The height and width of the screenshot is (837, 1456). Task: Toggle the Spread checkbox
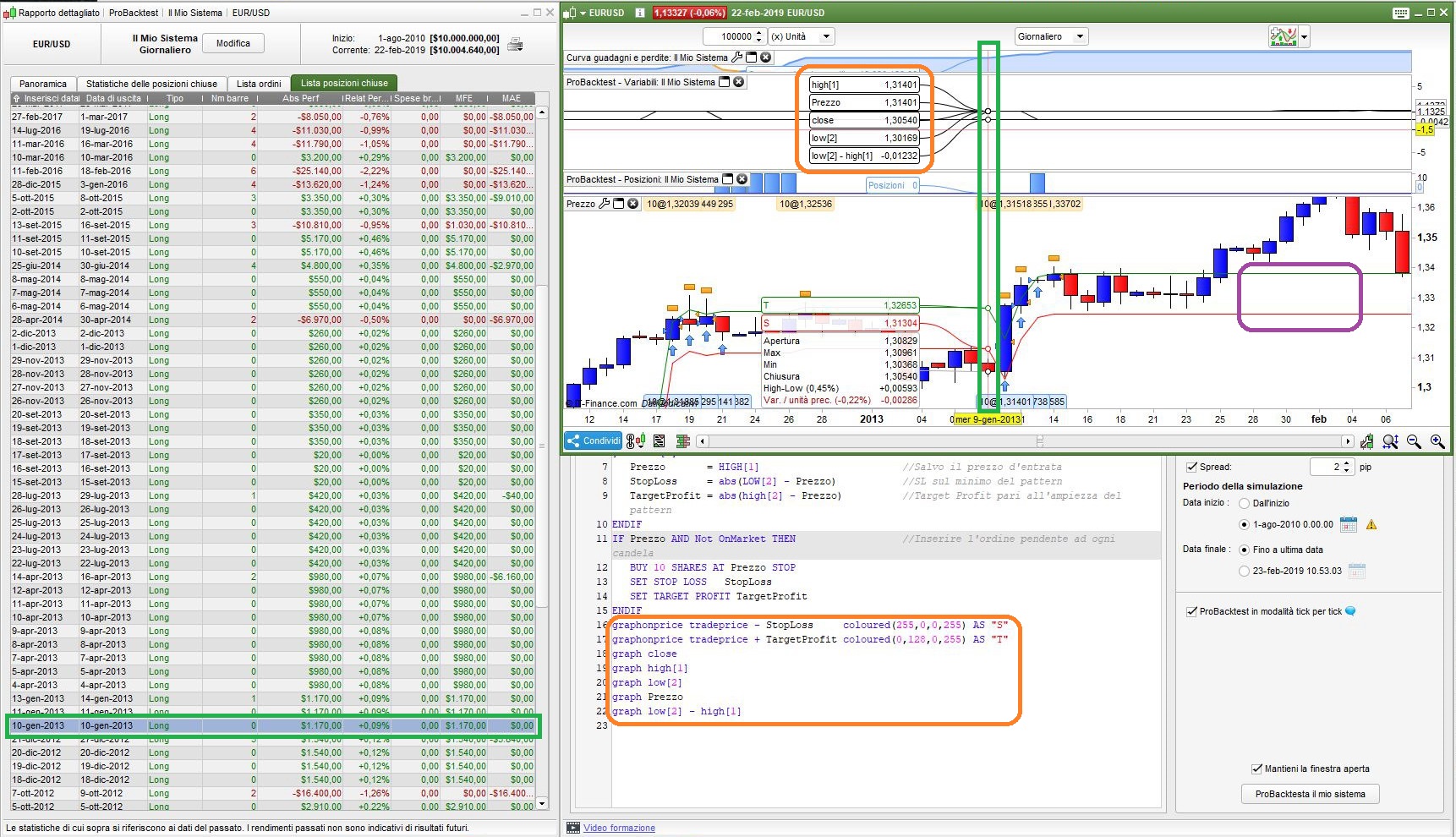click(x=1191, y=467)
